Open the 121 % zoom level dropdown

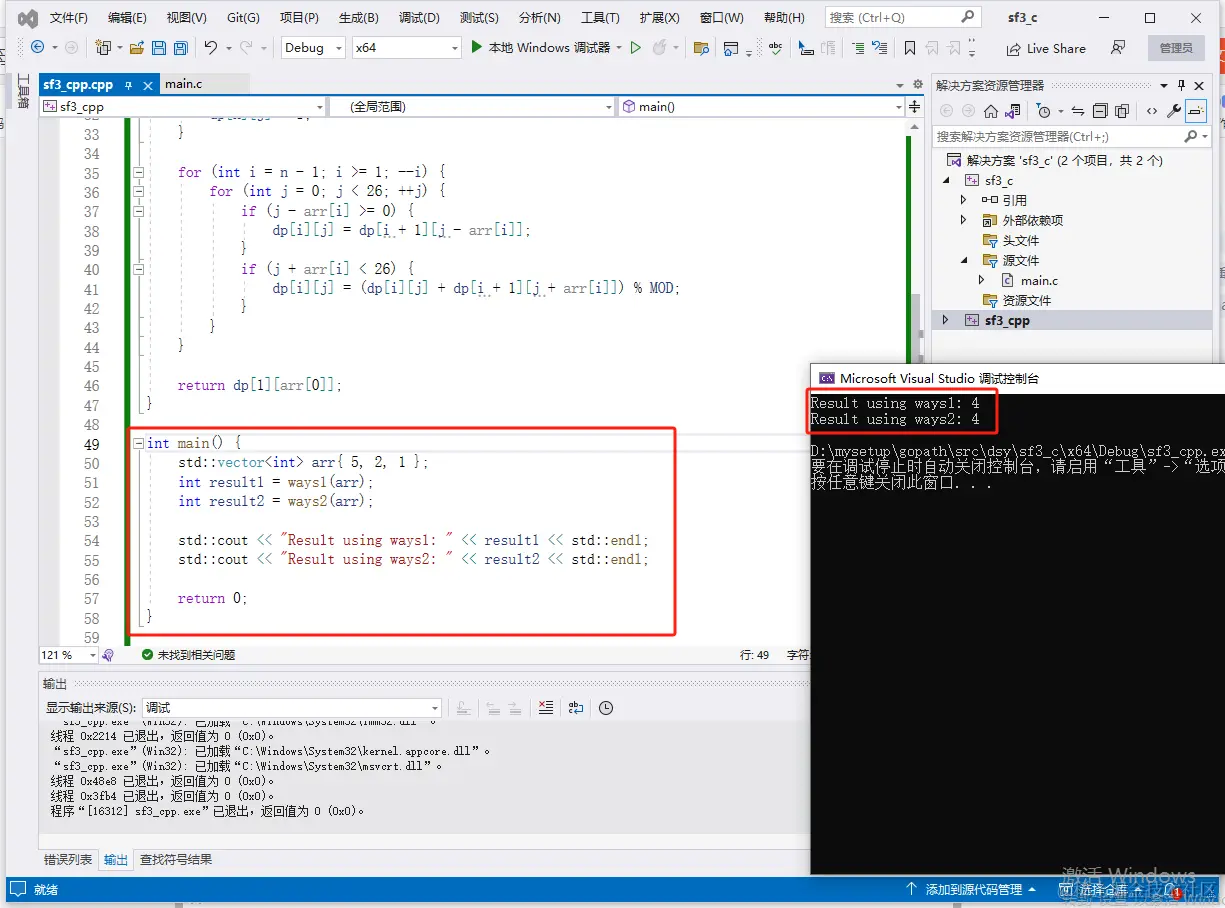[68, 655]
